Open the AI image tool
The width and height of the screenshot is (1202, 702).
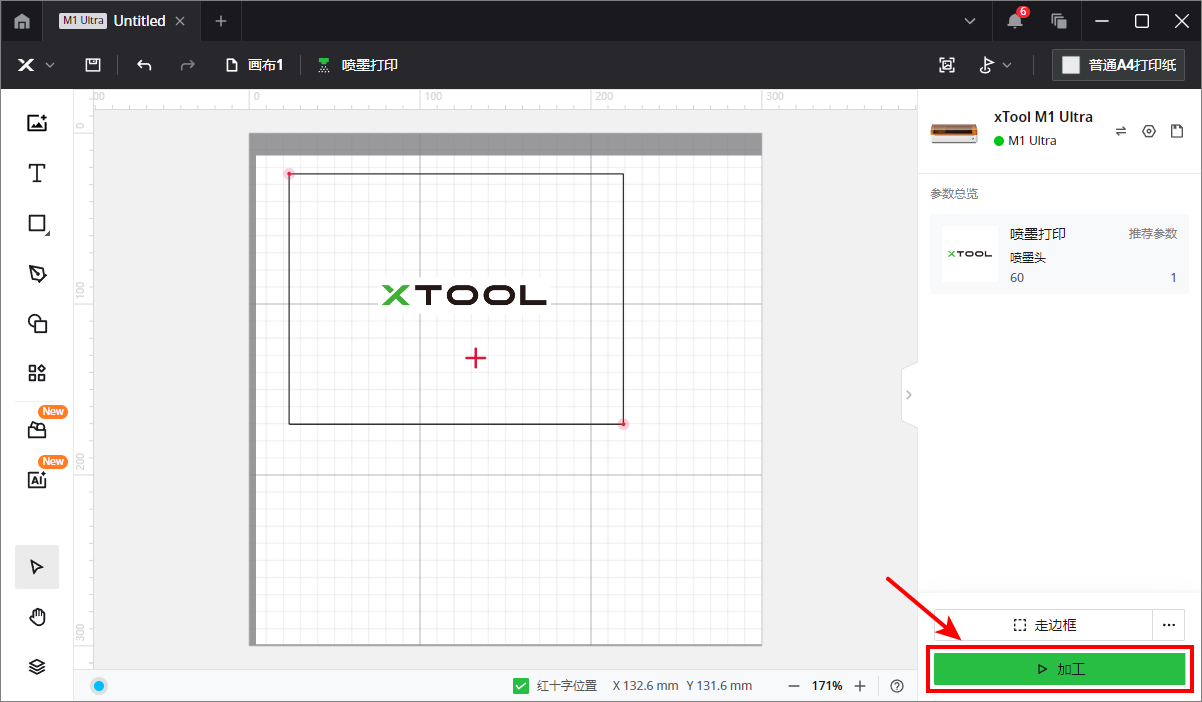[x=37, y=480]
